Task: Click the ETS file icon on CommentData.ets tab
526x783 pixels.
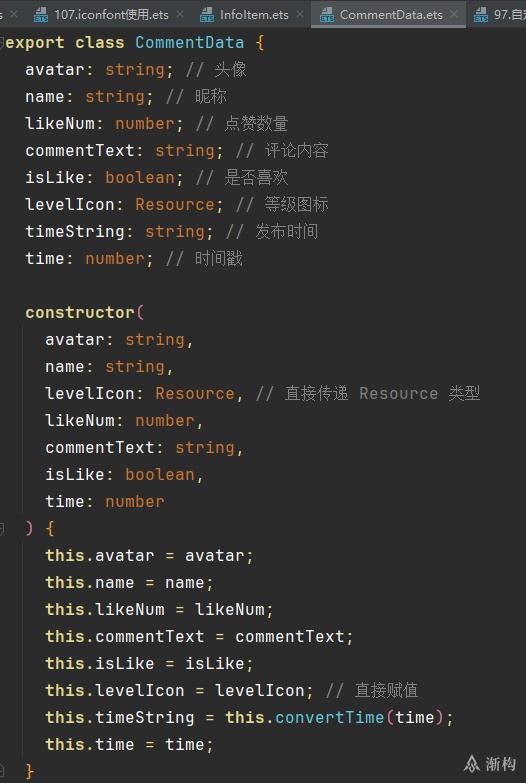Action: (327, 15)
